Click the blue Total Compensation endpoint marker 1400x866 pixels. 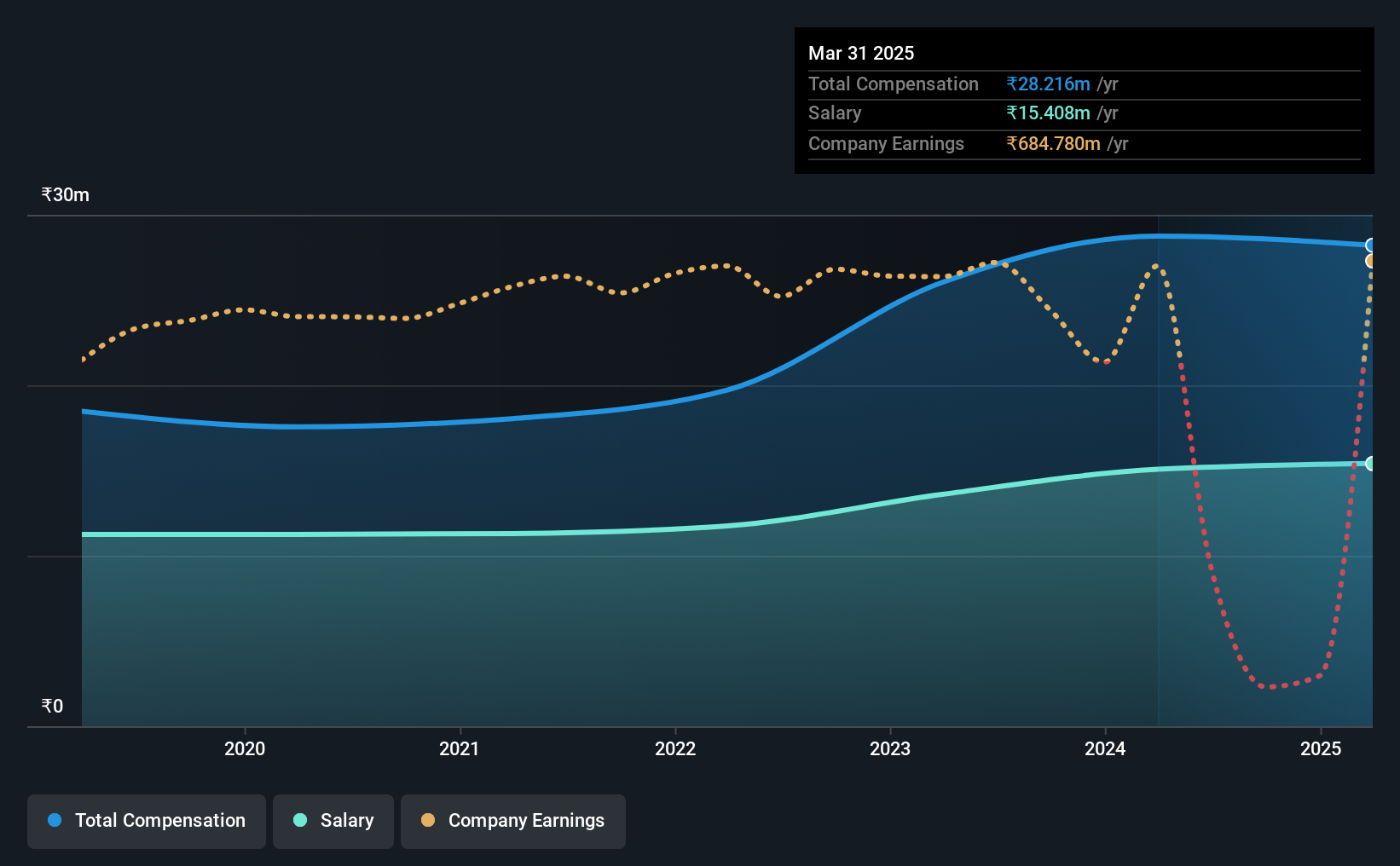pyautogui.click(x=1371, y=245)
